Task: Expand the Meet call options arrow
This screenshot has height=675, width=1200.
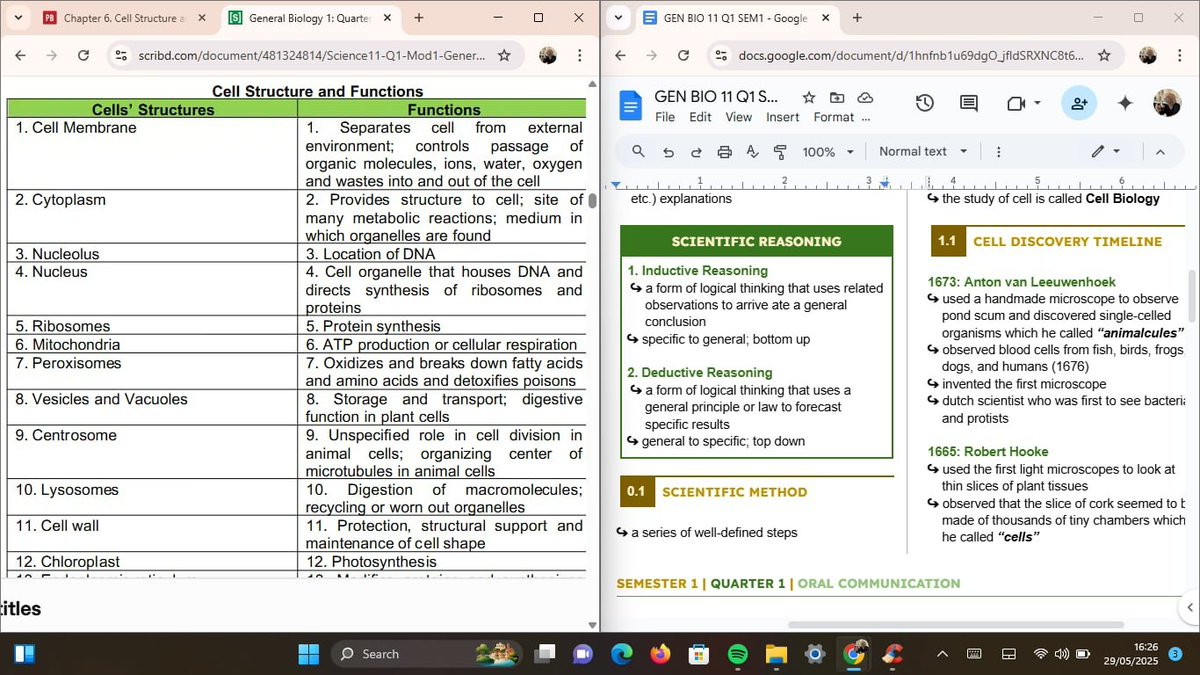Action: click(1037, 103)
